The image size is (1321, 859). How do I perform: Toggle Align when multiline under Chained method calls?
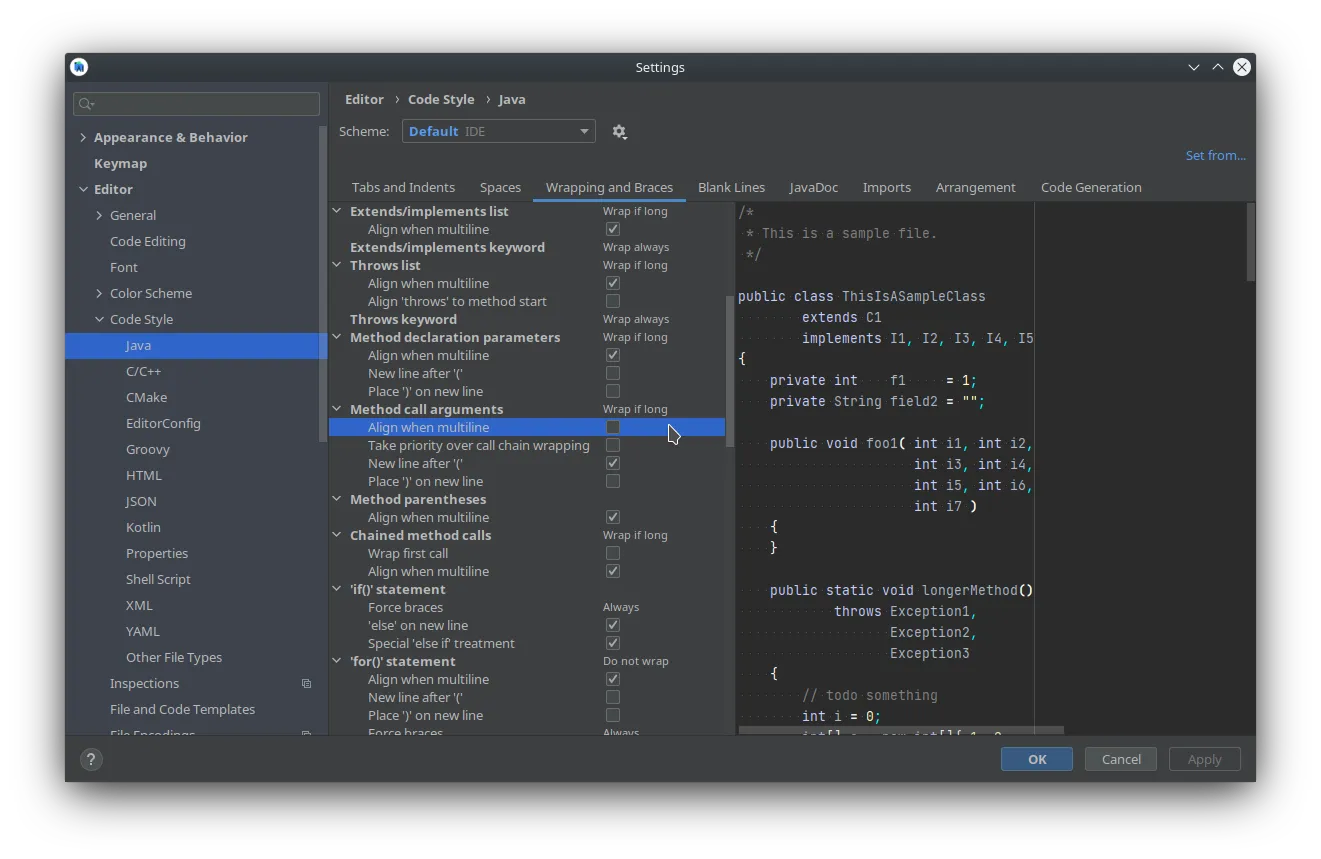(613, 571)
